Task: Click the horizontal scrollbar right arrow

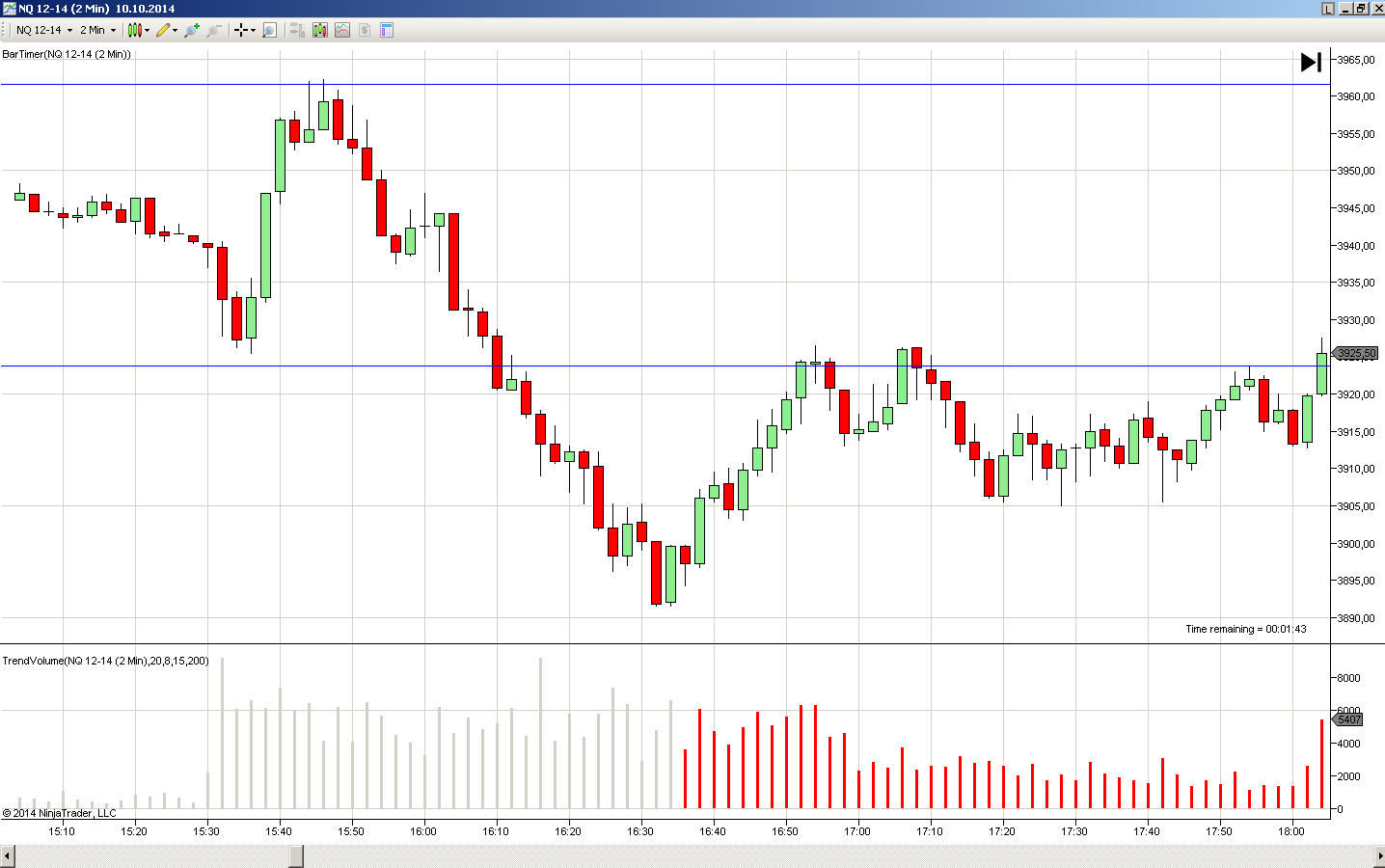Action: 1377,855
